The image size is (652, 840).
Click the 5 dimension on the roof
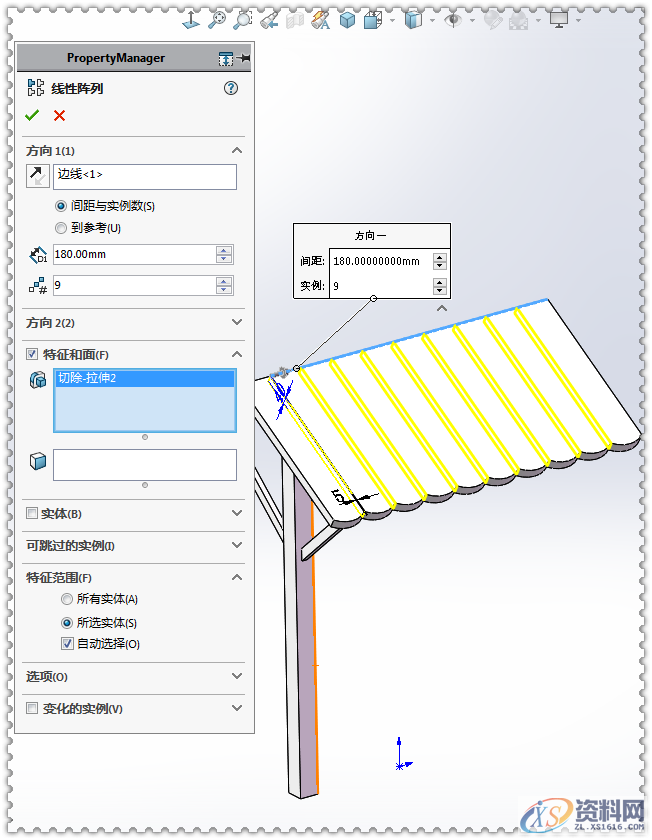339,497
